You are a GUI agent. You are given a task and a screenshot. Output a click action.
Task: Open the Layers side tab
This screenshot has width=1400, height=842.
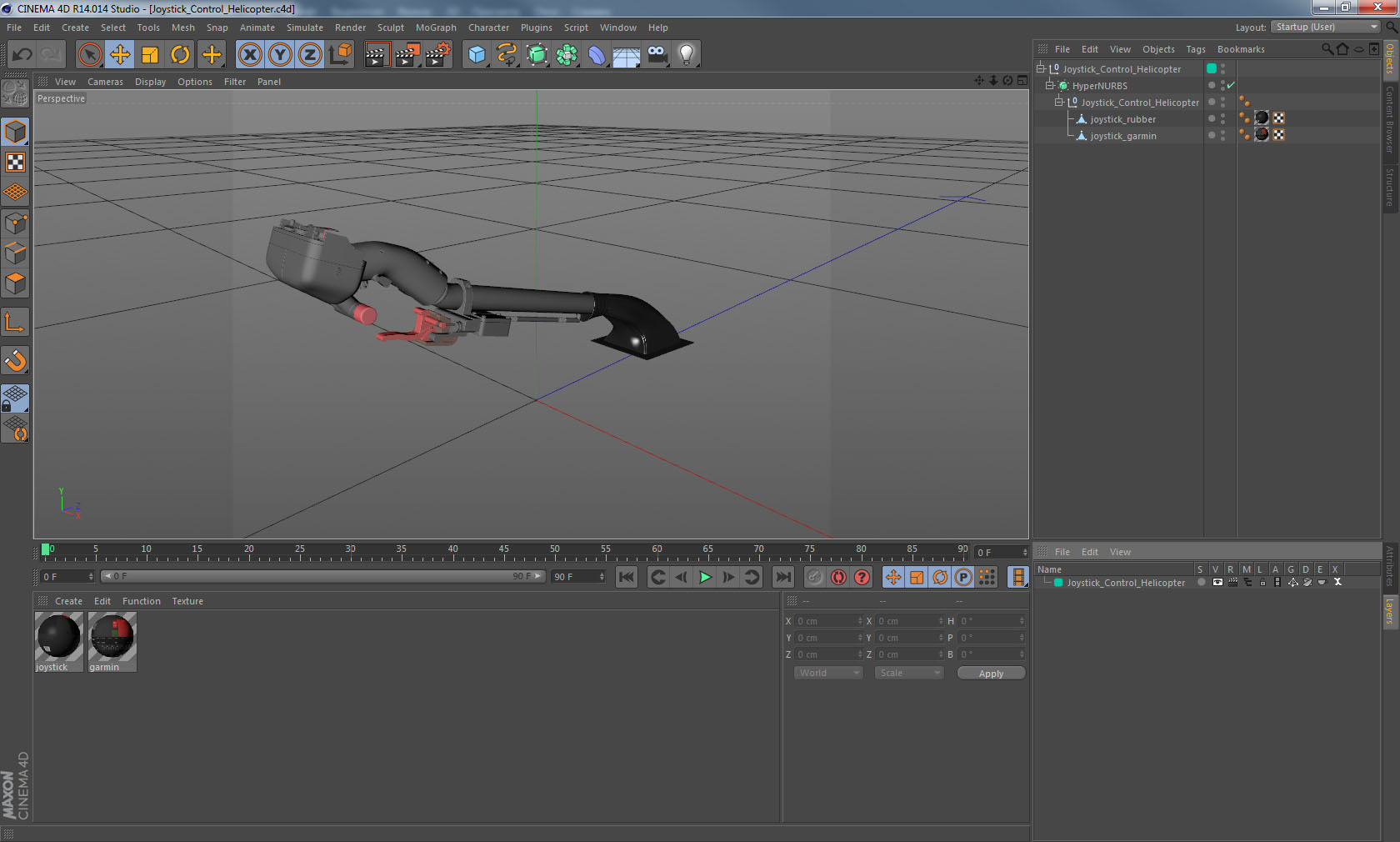[x=1390, y=611]
